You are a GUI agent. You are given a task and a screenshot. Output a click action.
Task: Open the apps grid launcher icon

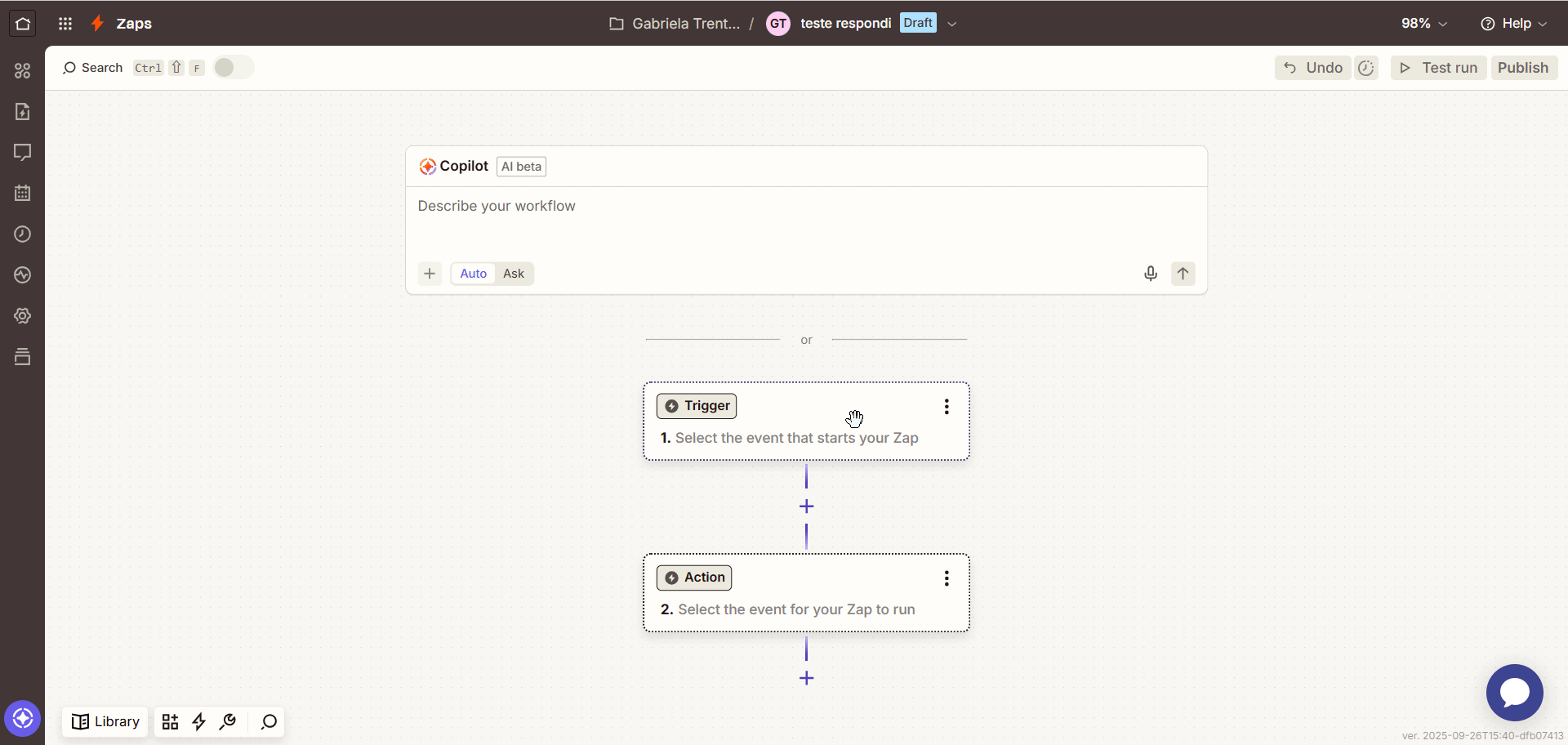(65, 24)
